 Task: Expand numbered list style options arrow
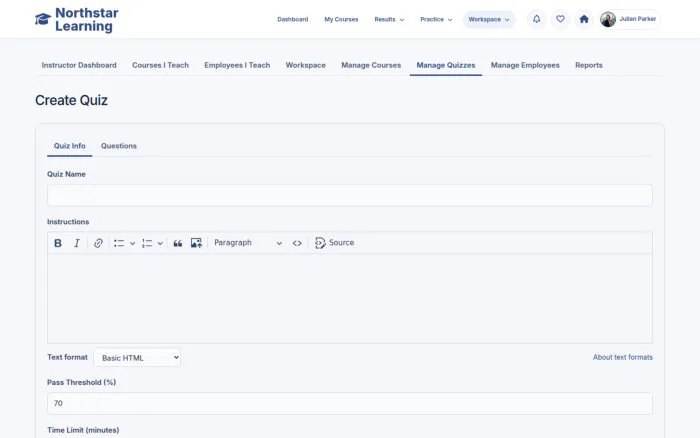point(160,243)
